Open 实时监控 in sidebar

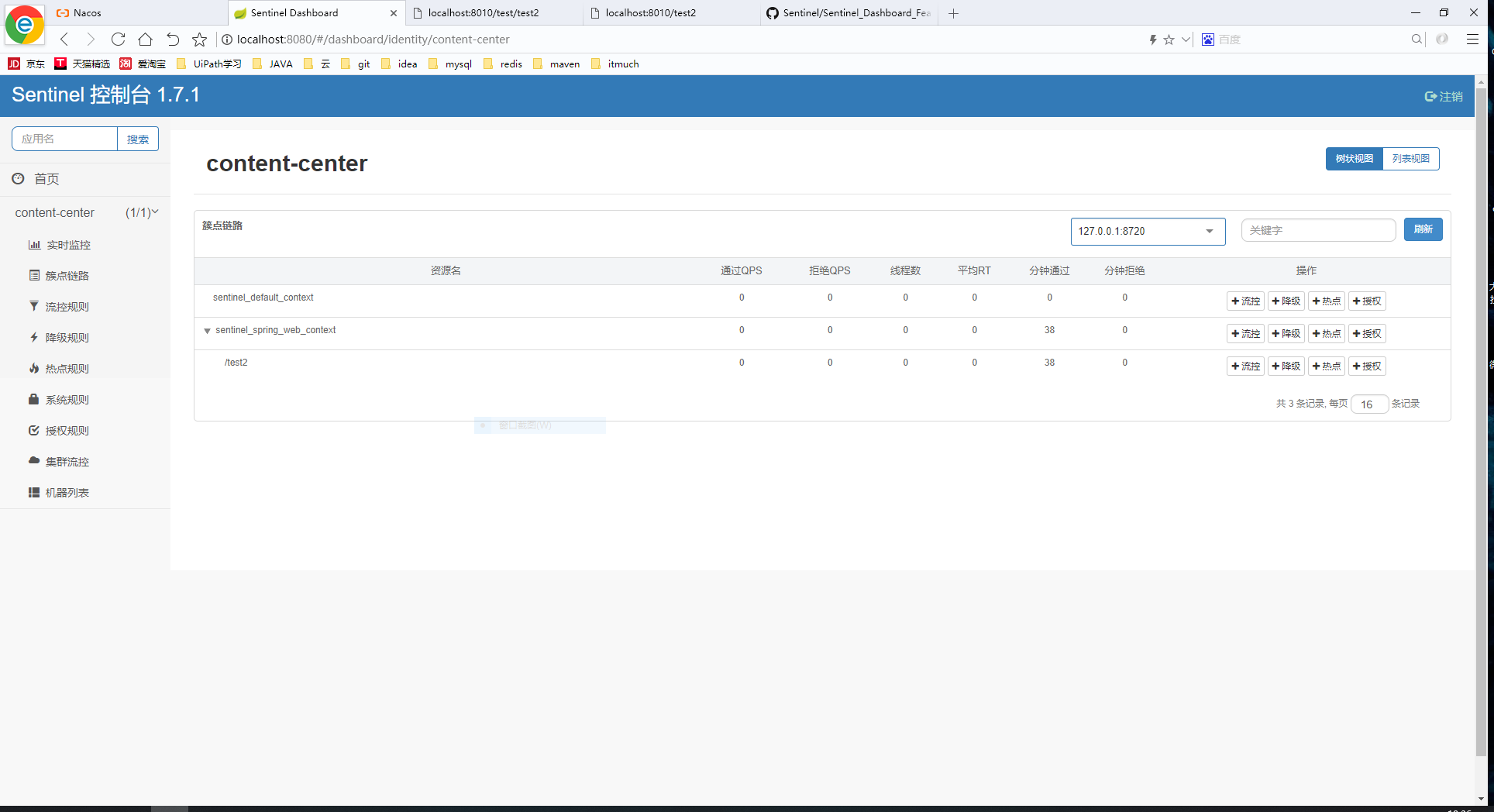pyautogui.click(x=60, y=245)
